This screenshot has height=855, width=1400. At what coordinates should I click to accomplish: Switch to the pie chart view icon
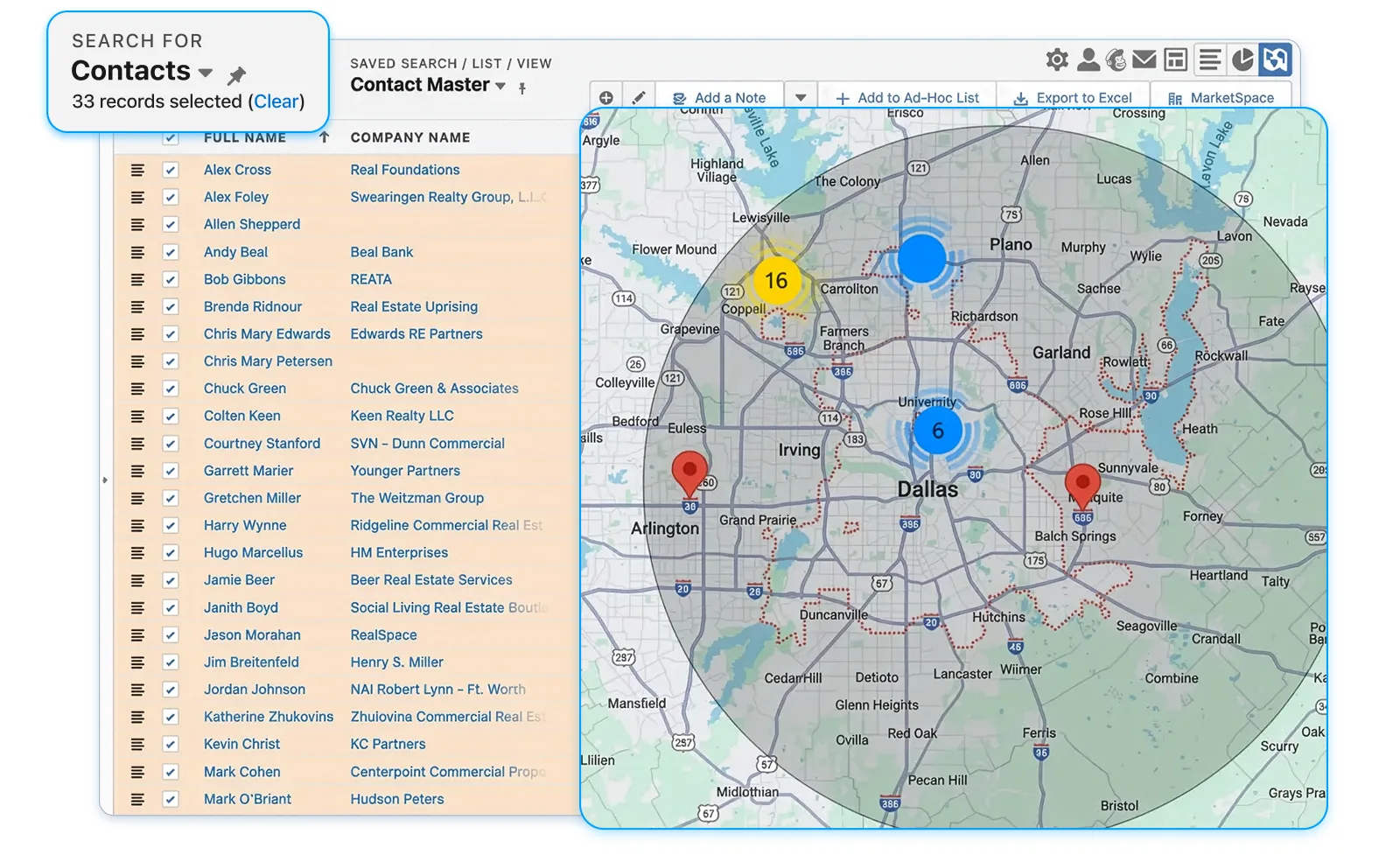[x=1242, y=60]
